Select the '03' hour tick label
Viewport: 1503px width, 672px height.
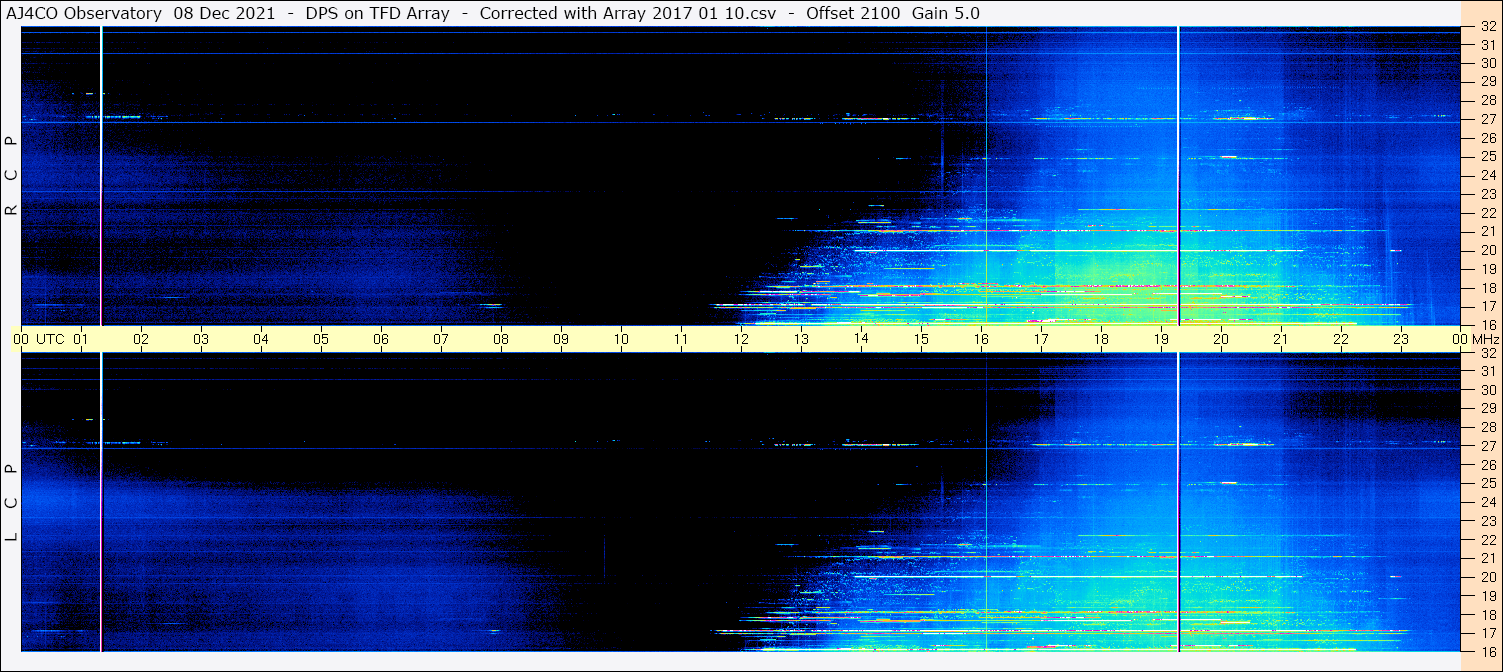click(202, 339)
